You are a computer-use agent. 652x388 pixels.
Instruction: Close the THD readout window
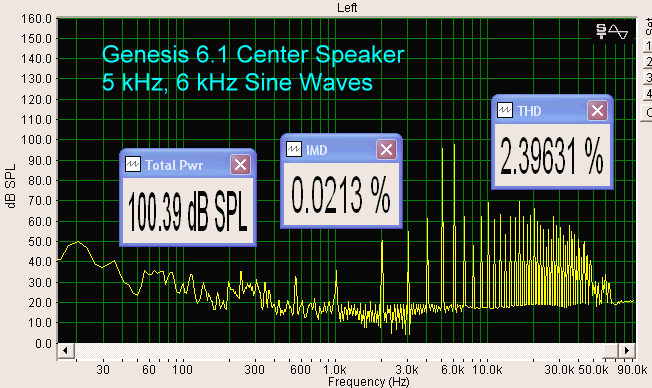click(x=598, y=111)
